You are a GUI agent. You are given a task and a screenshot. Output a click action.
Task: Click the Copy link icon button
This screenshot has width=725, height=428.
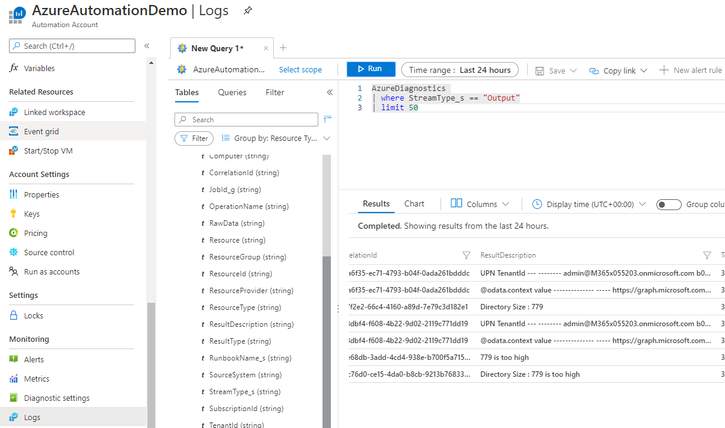594,71
